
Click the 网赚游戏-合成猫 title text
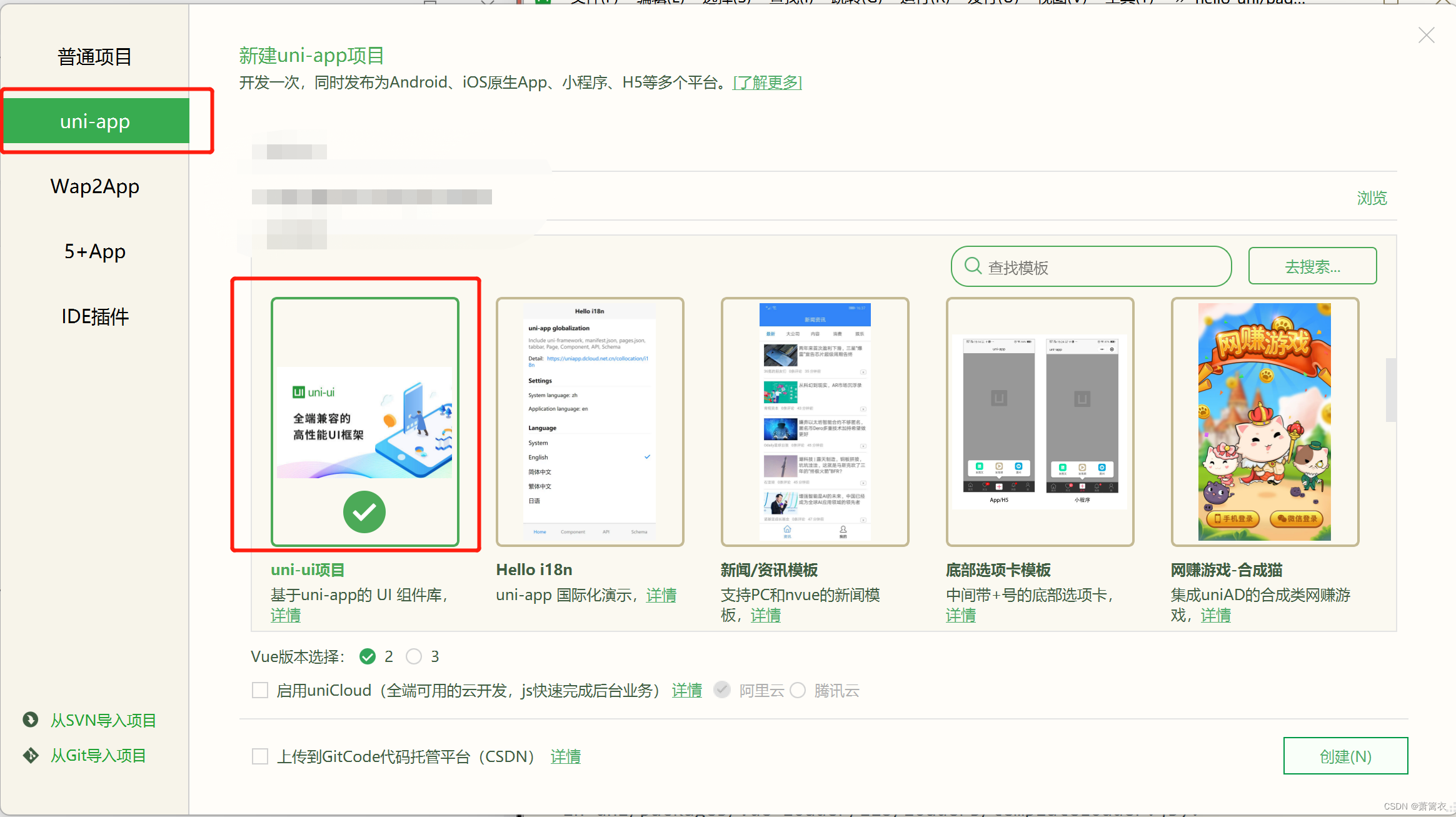coord(1227,569)
